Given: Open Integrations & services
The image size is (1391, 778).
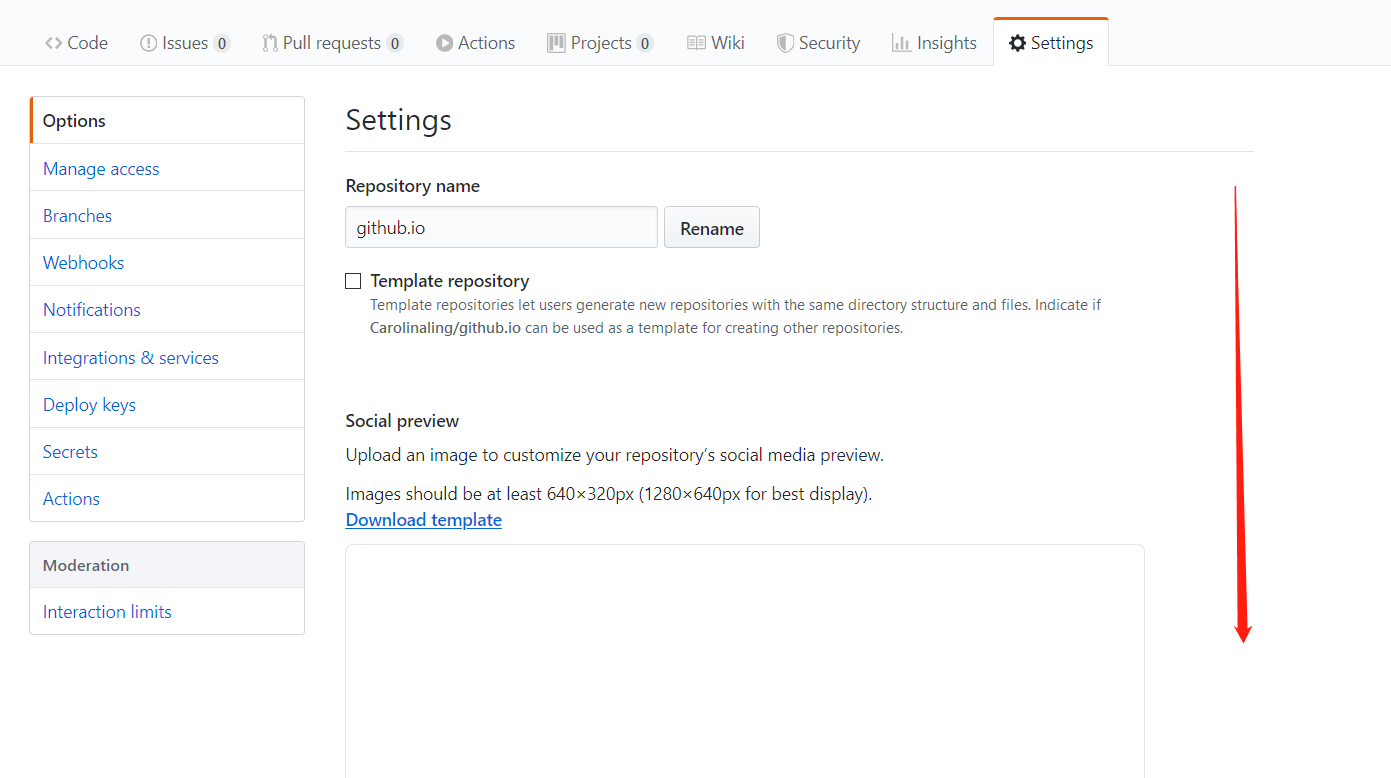Looking at the screenshot, I should coord(167,357).
